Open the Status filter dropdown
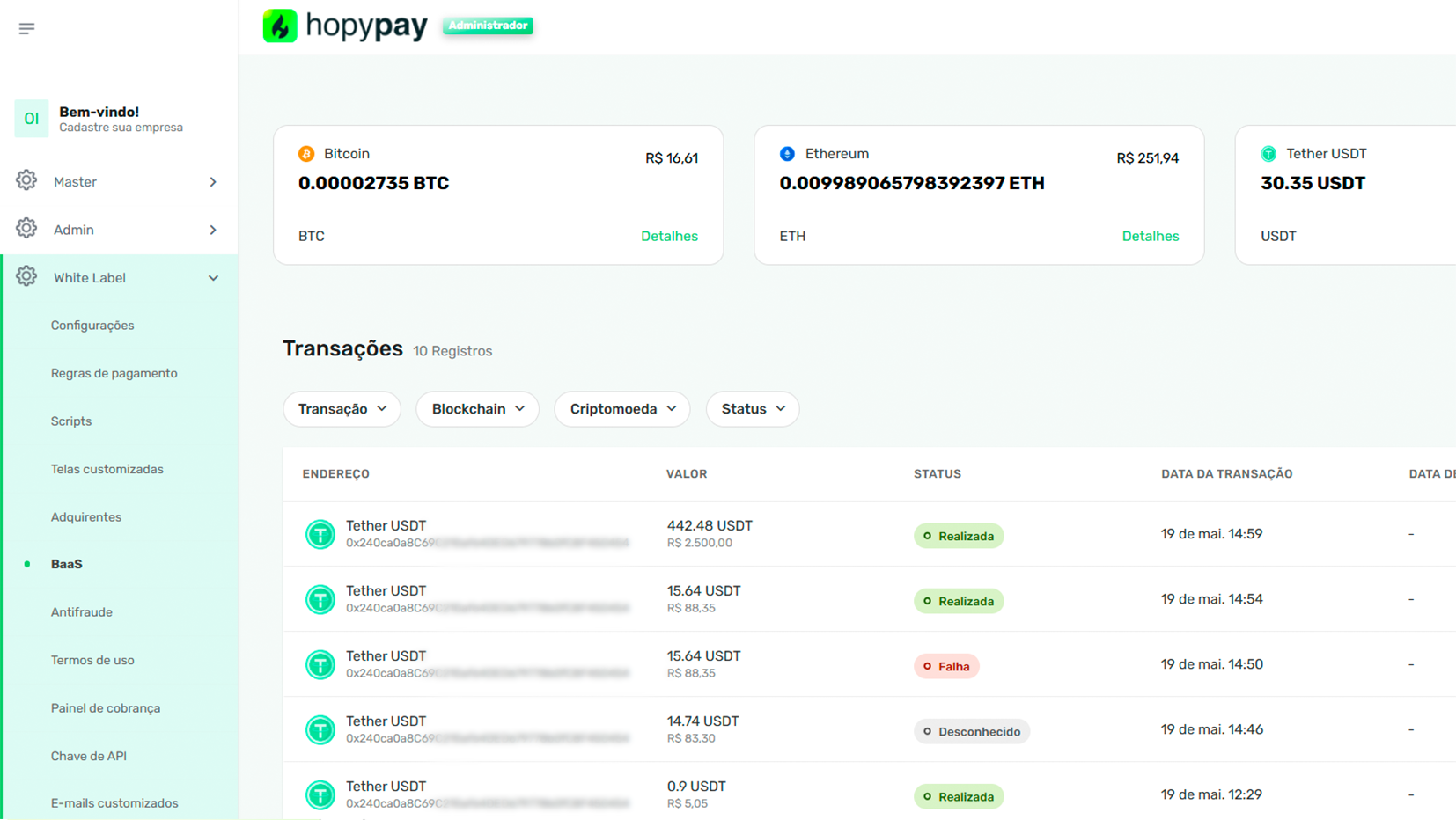This screenshot has width=1456, height=820. pos(753,409)
